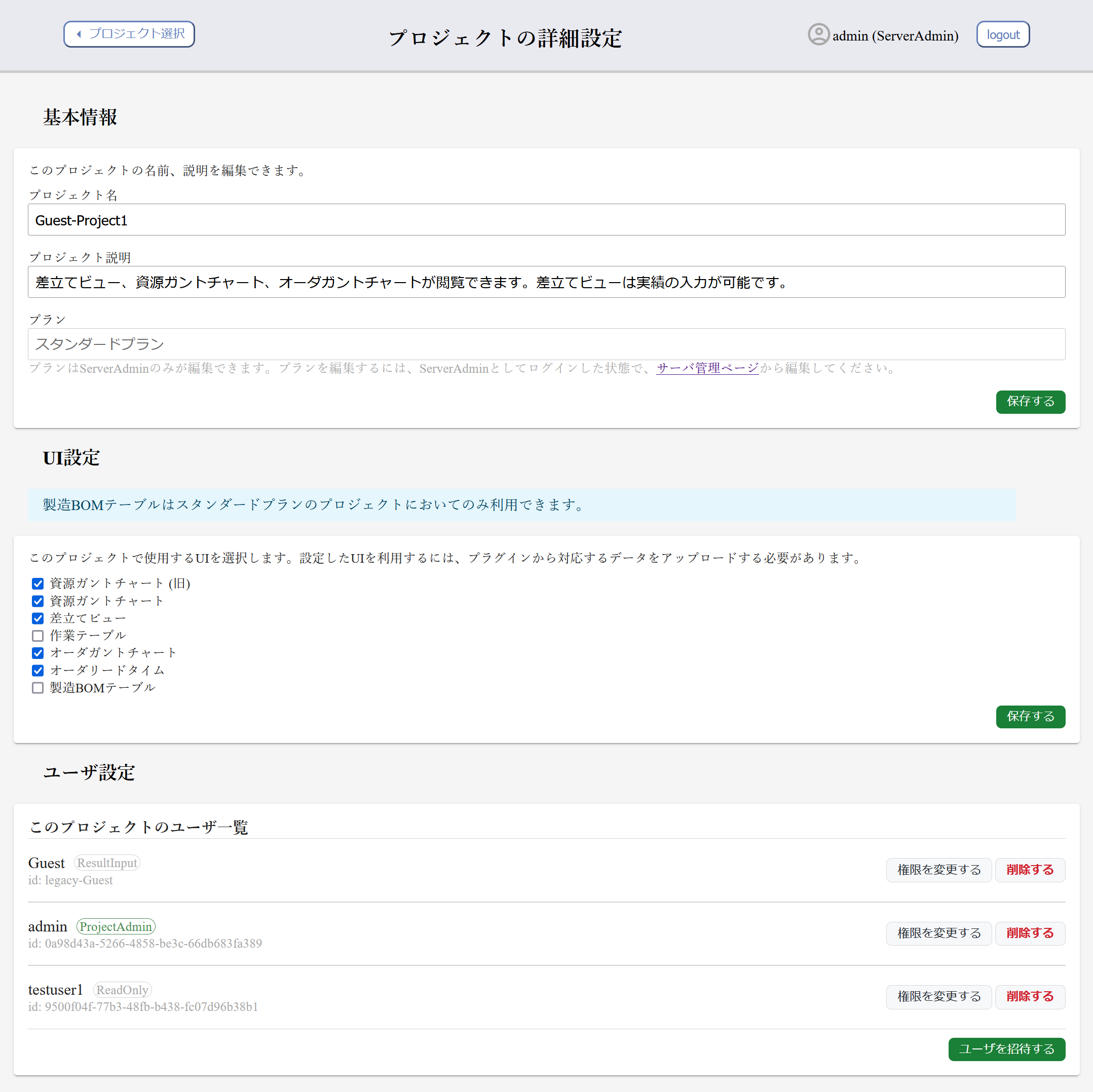Viewport: 1093px width, 1092px height.
Task: Click the プロジェクトの詳細設定 page title
Action: point(505,37)
